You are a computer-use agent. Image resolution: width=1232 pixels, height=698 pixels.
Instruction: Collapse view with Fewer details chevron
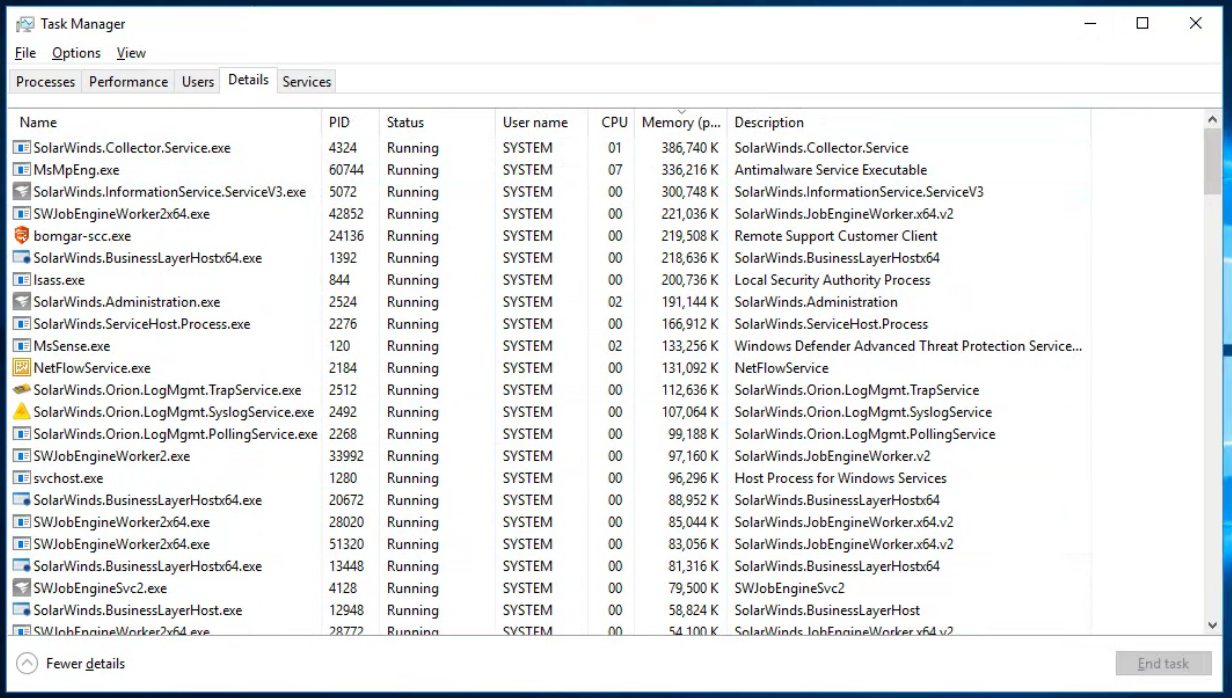[x=28, y=663]
